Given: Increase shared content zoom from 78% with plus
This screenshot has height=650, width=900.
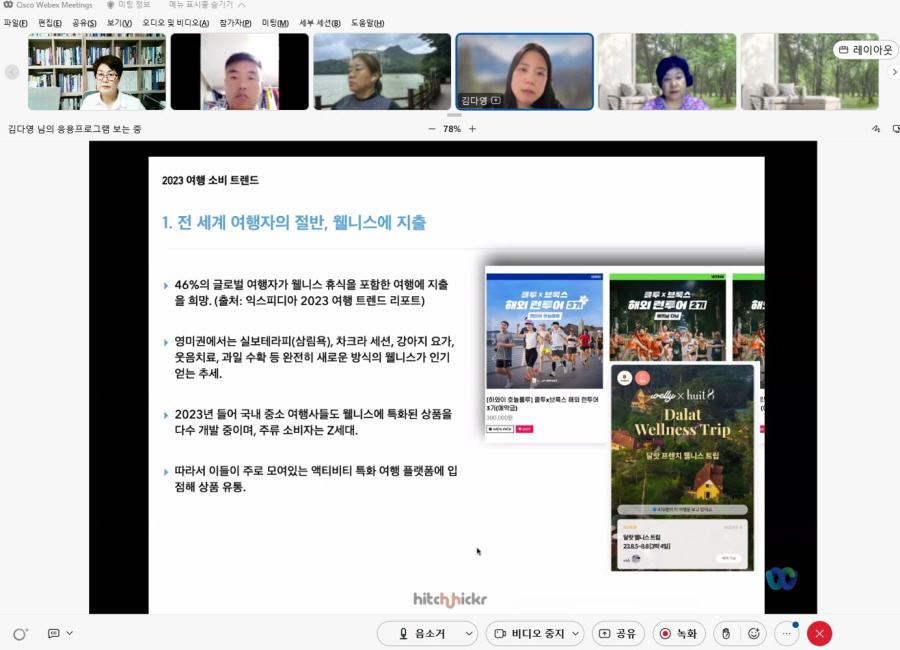Looking at the screenshot, I should coord(470,128).
